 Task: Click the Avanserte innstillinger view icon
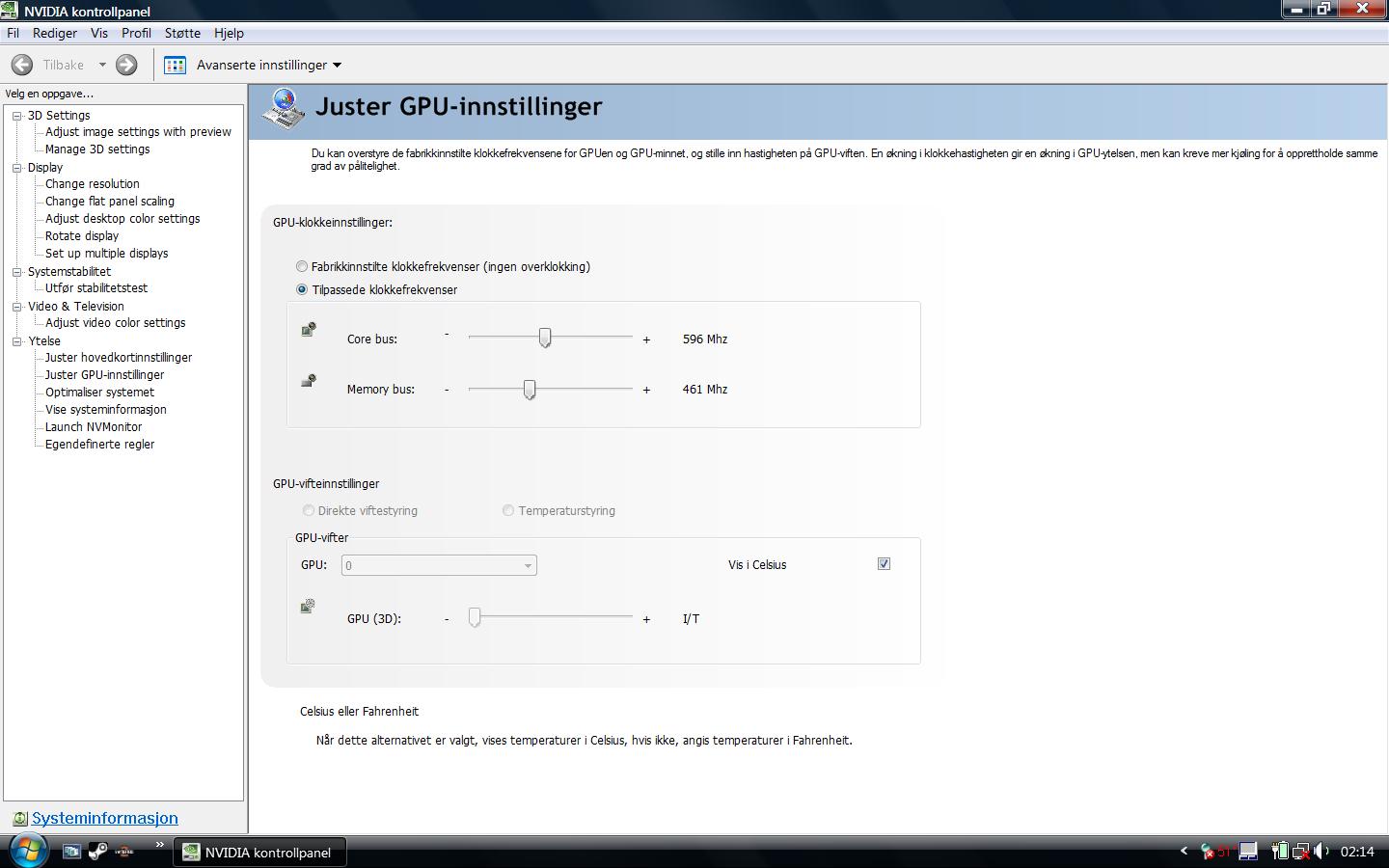[175, 65]
